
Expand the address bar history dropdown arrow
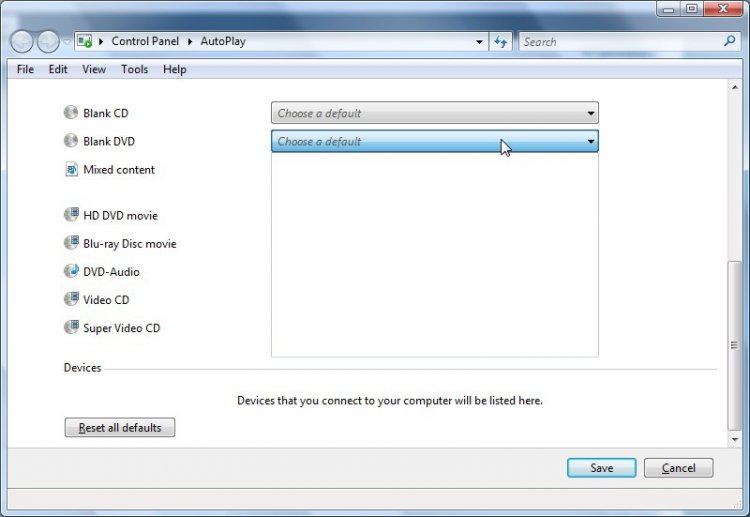click(x=479, y=42)
